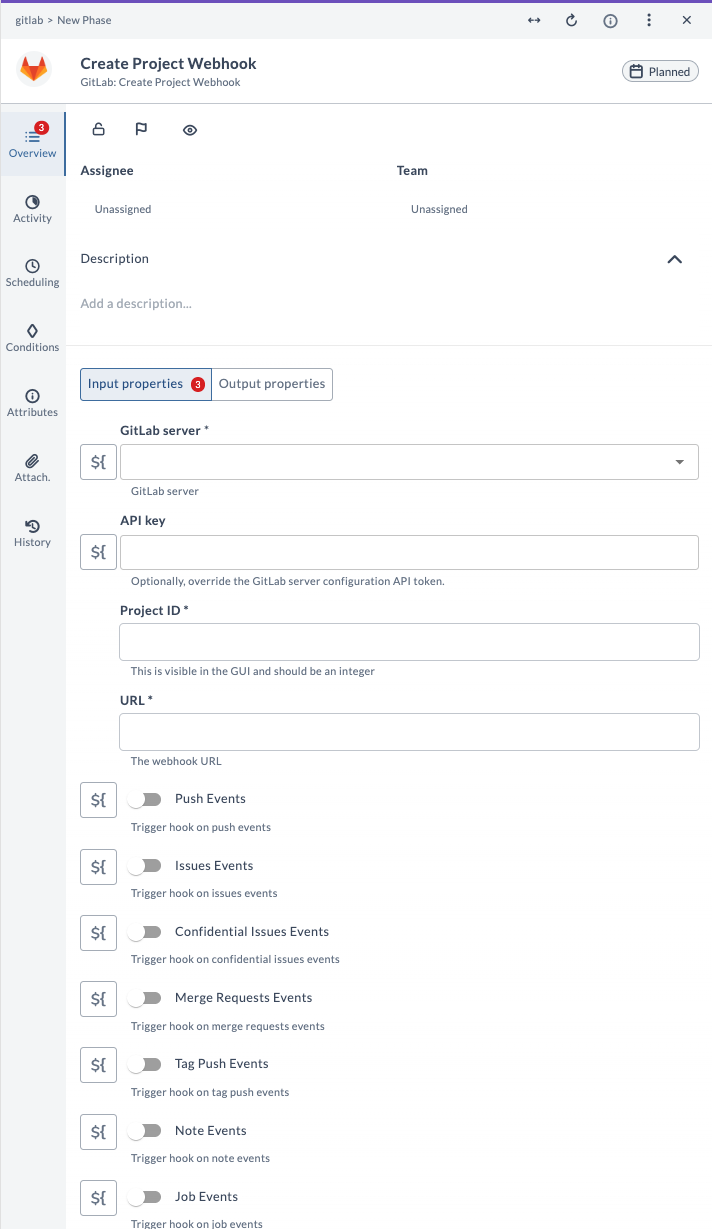This screenshot has height=1229, width=712.
Task: Click the GitLab fox logo
Action: [34, 70]
